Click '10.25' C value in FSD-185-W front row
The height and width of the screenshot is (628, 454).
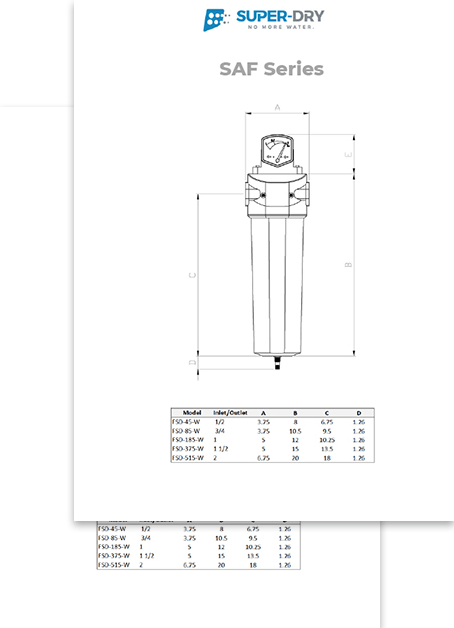[x=327, y=440]
